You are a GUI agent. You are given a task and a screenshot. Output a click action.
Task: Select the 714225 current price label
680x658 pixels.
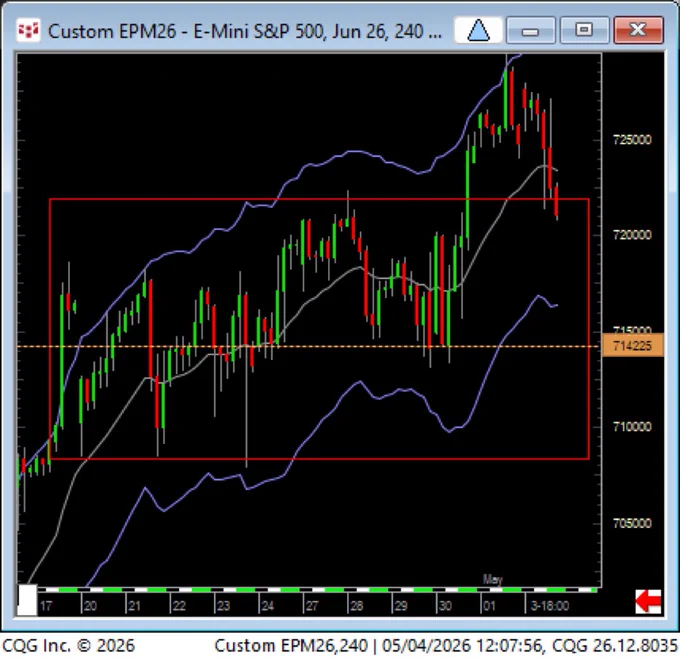coord(633,346)
